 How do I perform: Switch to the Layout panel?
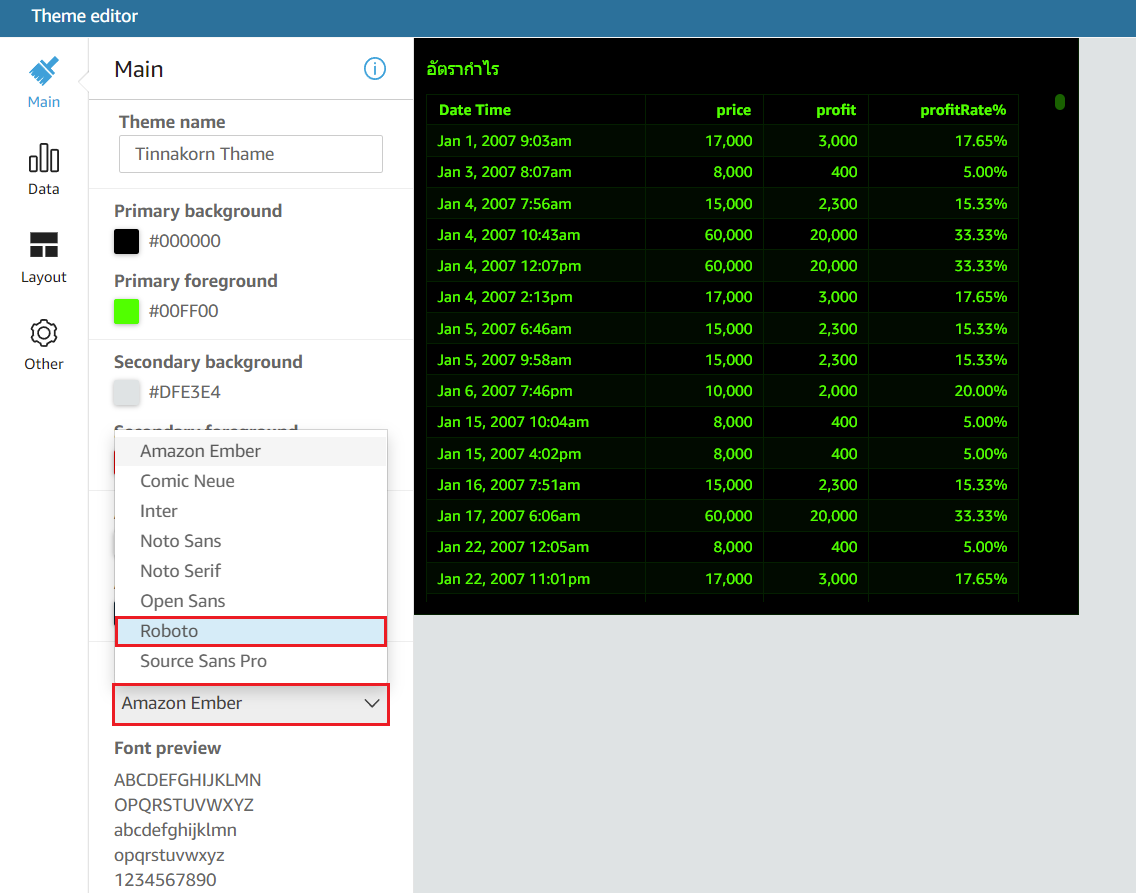point(43,245)
